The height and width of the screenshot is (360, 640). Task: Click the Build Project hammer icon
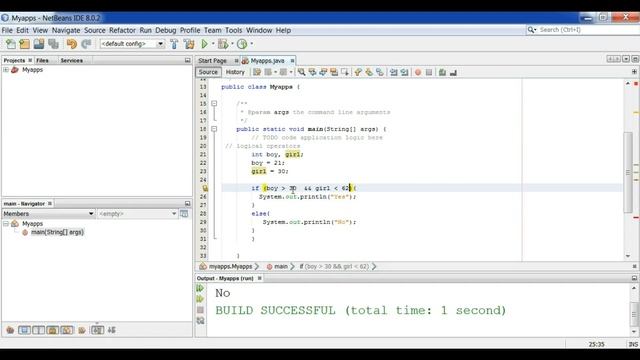tap(174, 44)
